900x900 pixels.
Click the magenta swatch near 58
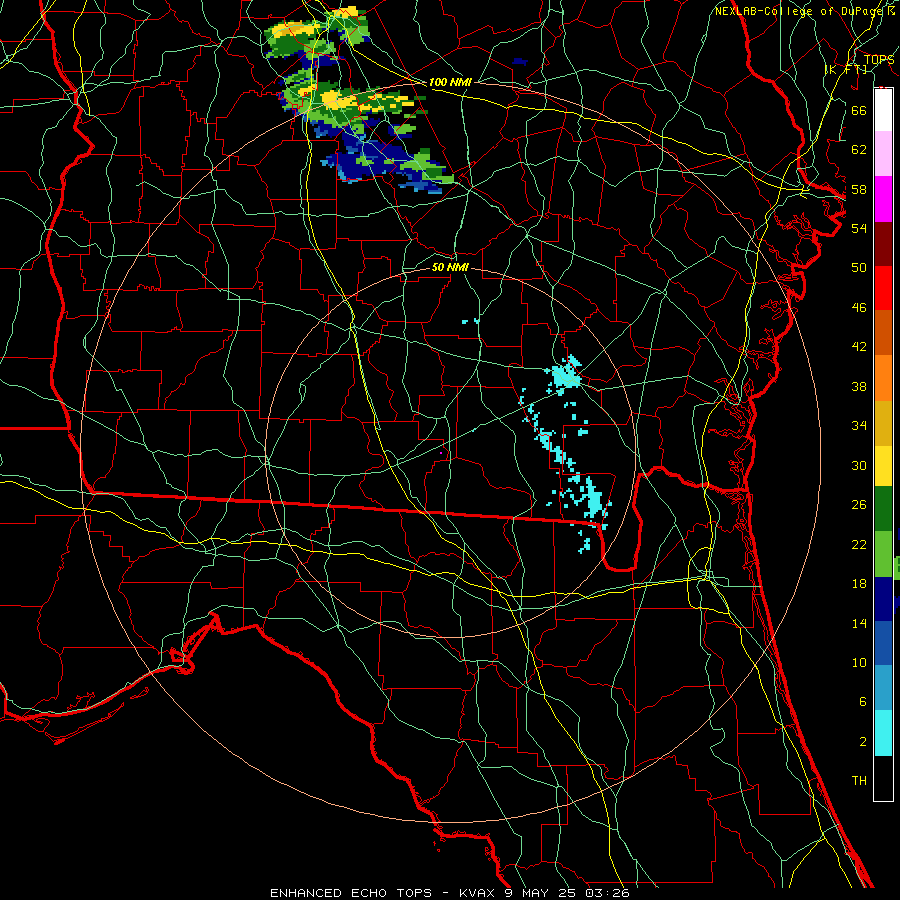point(883,199)
